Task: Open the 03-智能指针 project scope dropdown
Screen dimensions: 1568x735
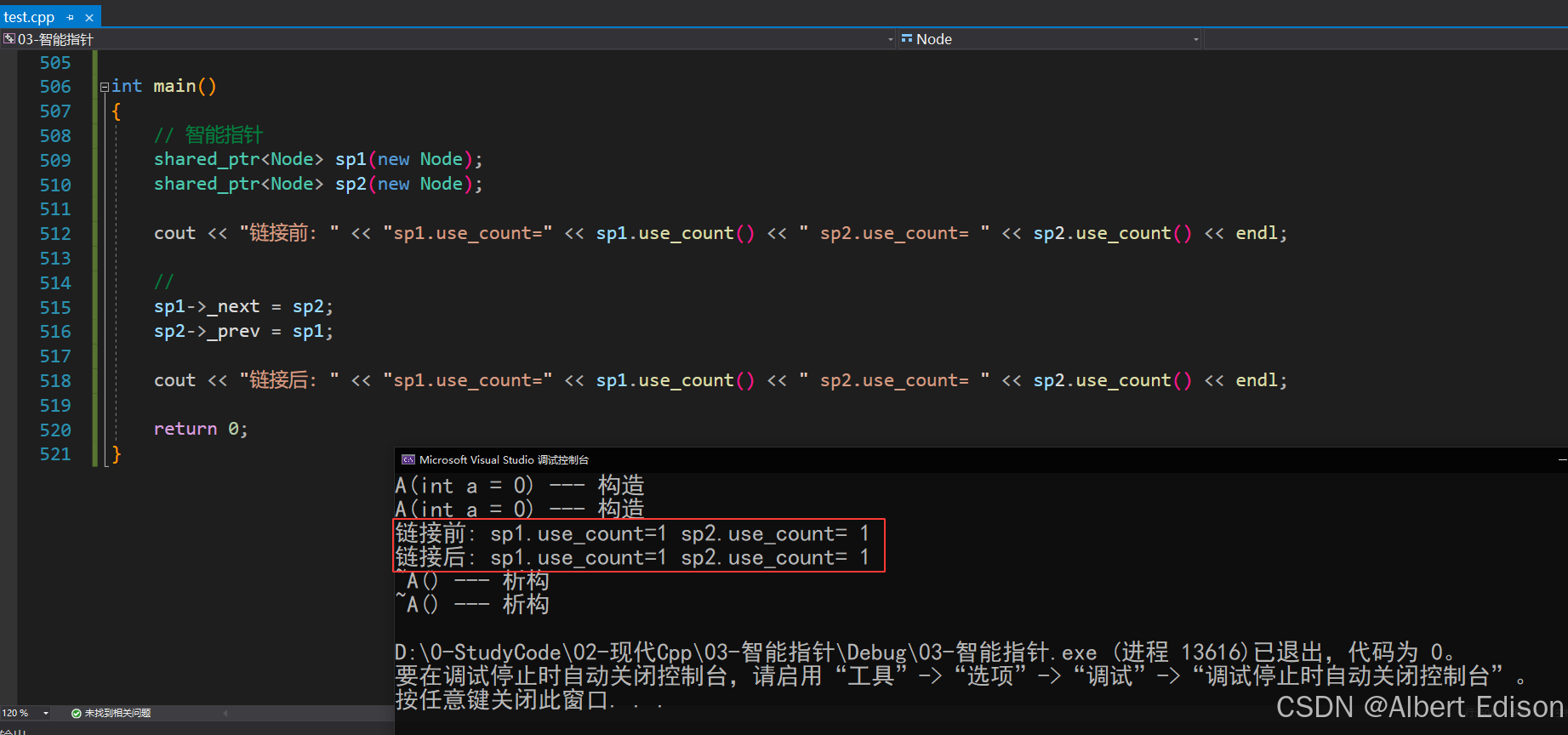Action: 448,39
